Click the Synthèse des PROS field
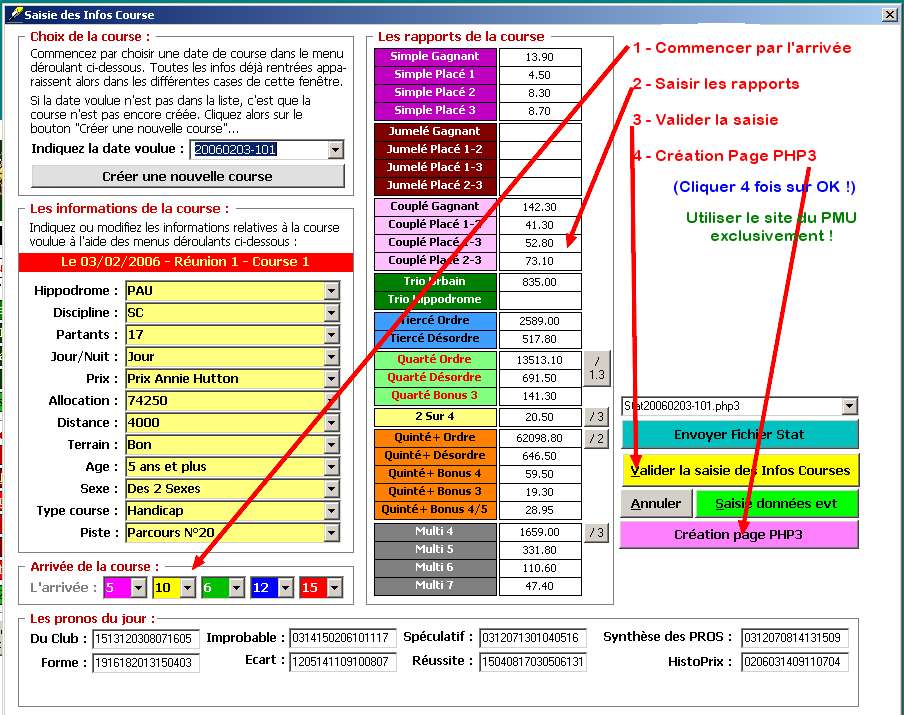904x715 pixels. (x=794, y=638)
